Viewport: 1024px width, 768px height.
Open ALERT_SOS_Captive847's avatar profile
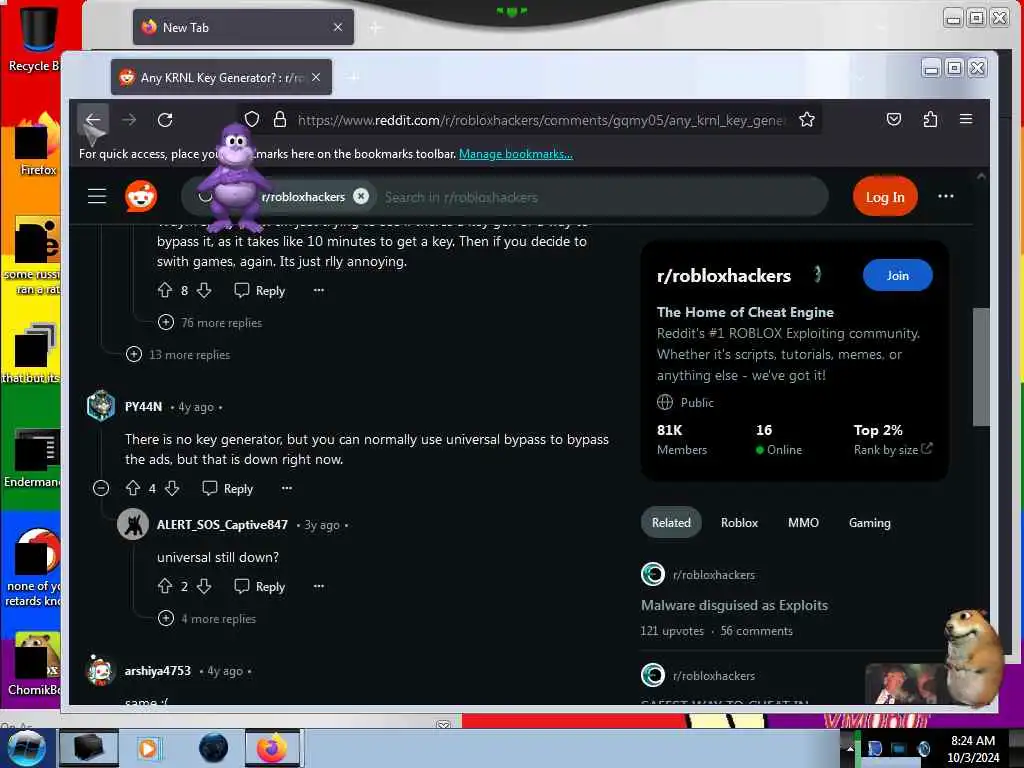[x=133, y=524]
